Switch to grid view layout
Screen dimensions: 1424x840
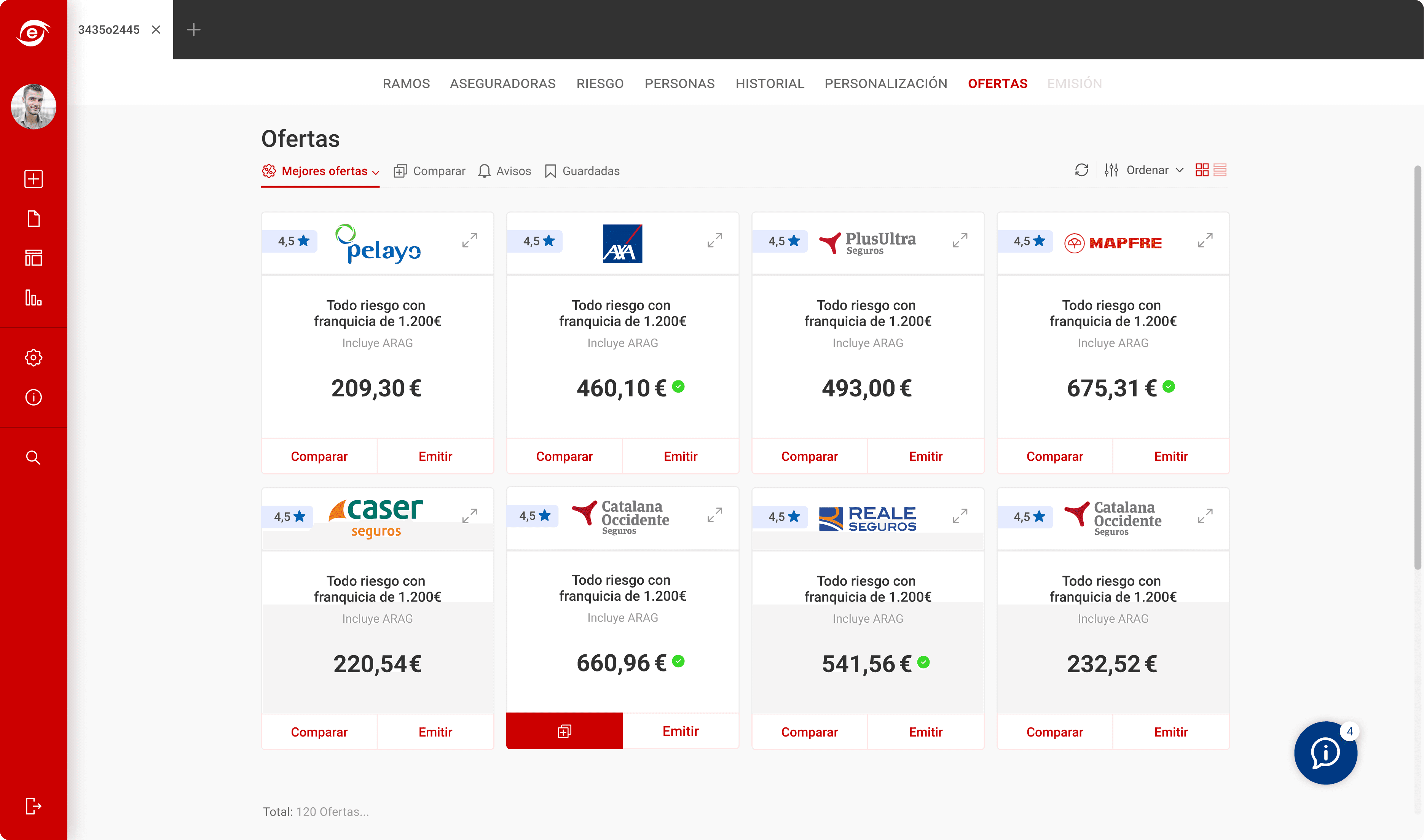point(1201,170)
